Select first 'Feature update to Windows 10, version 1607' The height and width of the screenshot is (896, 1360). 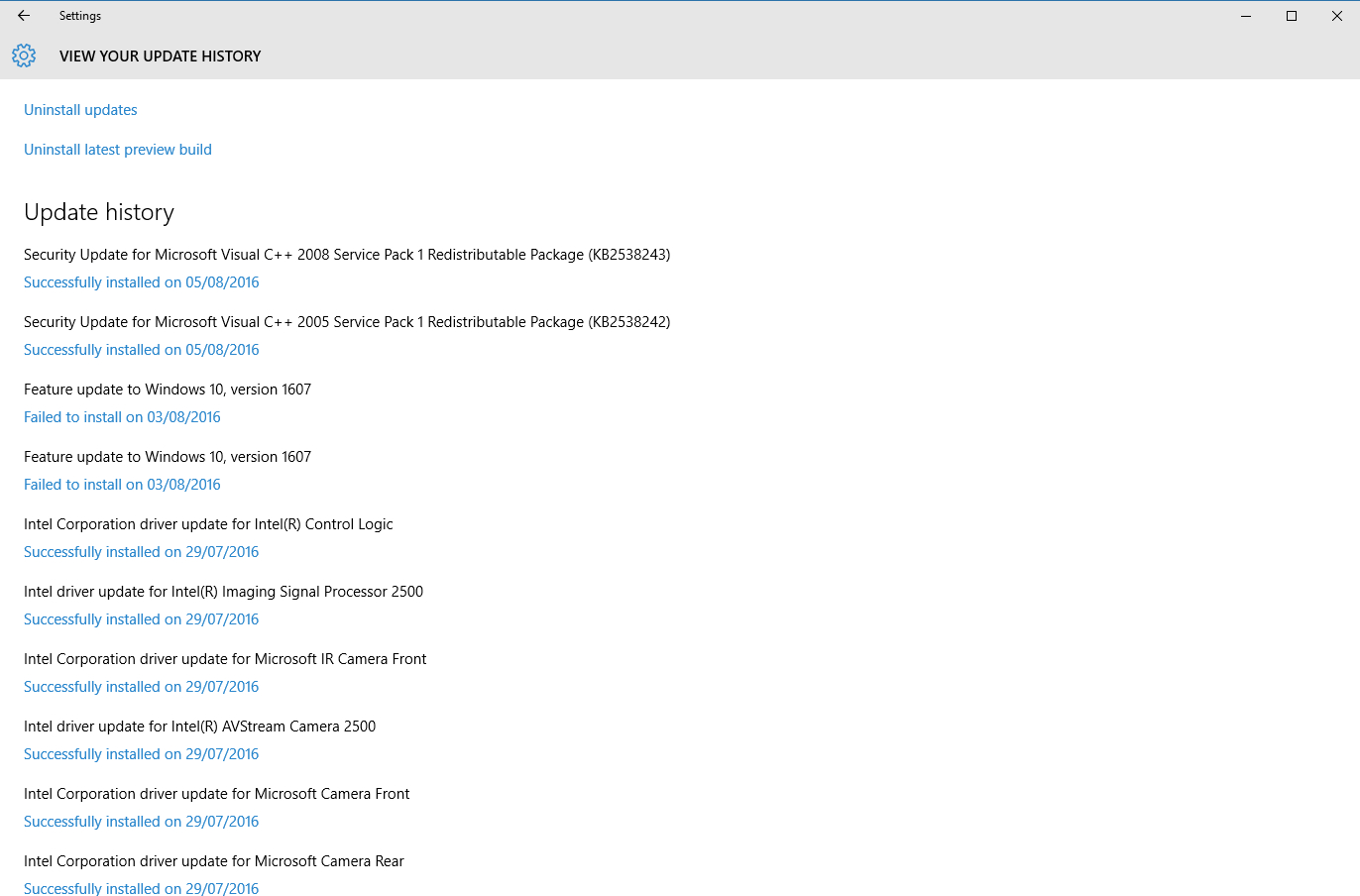(168, 390)
